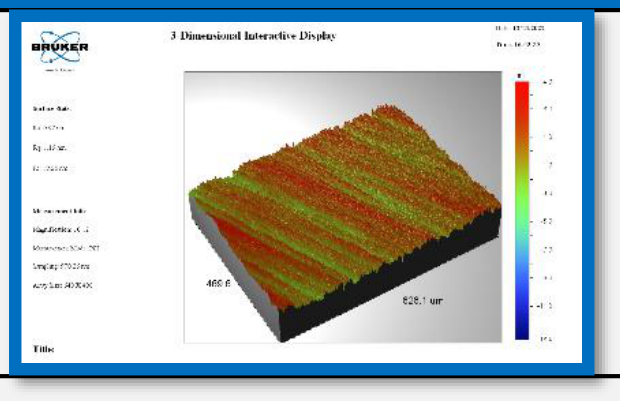The image size is (620, 401).
Task: Click the '826.1 um' axis label
Action: pos(422,301)
